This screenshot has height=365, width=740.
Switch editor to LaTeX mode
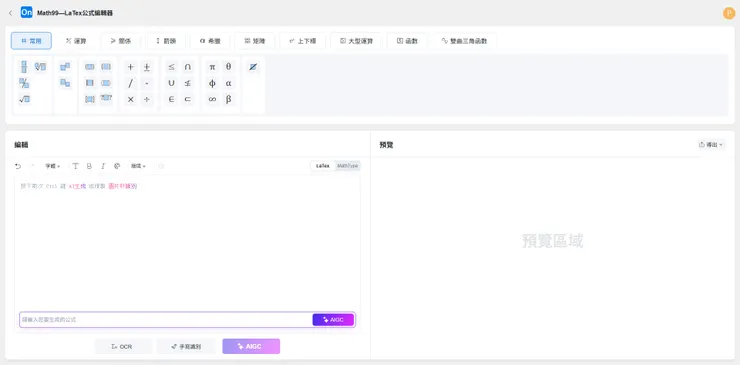(323, 166)
